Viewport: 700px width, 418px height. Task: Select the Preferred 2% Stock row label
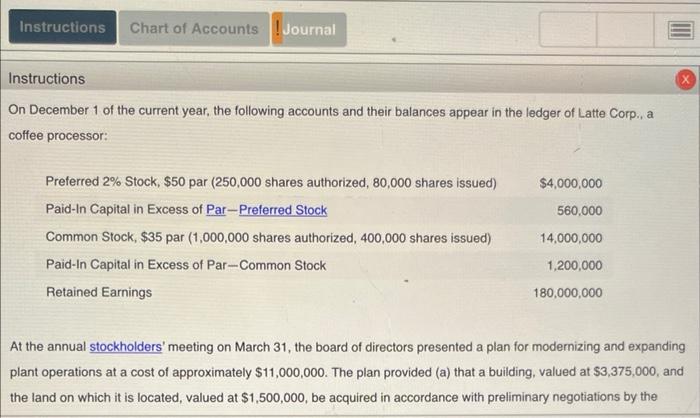coord(271,183)
